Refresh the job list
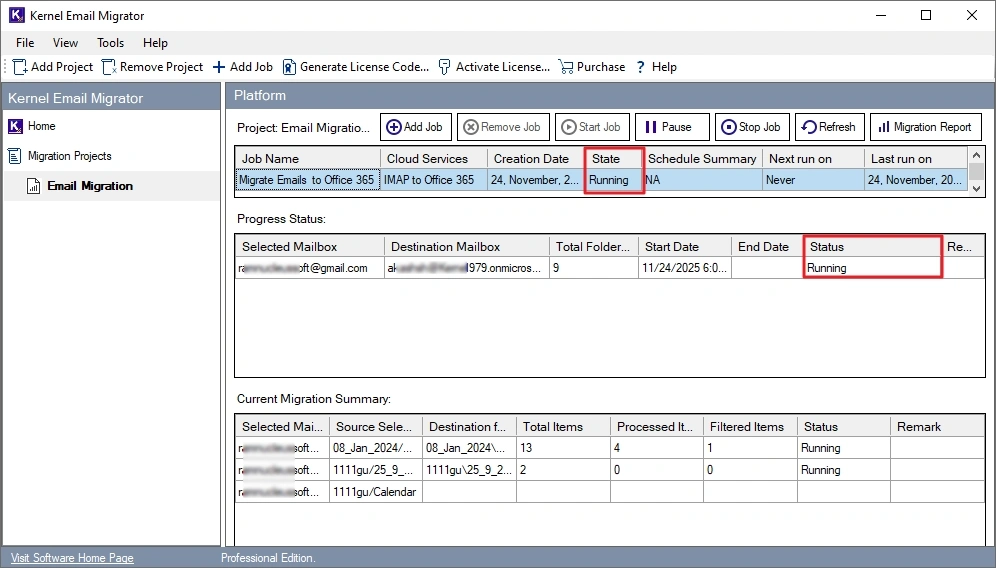This screenshot has height=568, width=996. pos(830,127)
